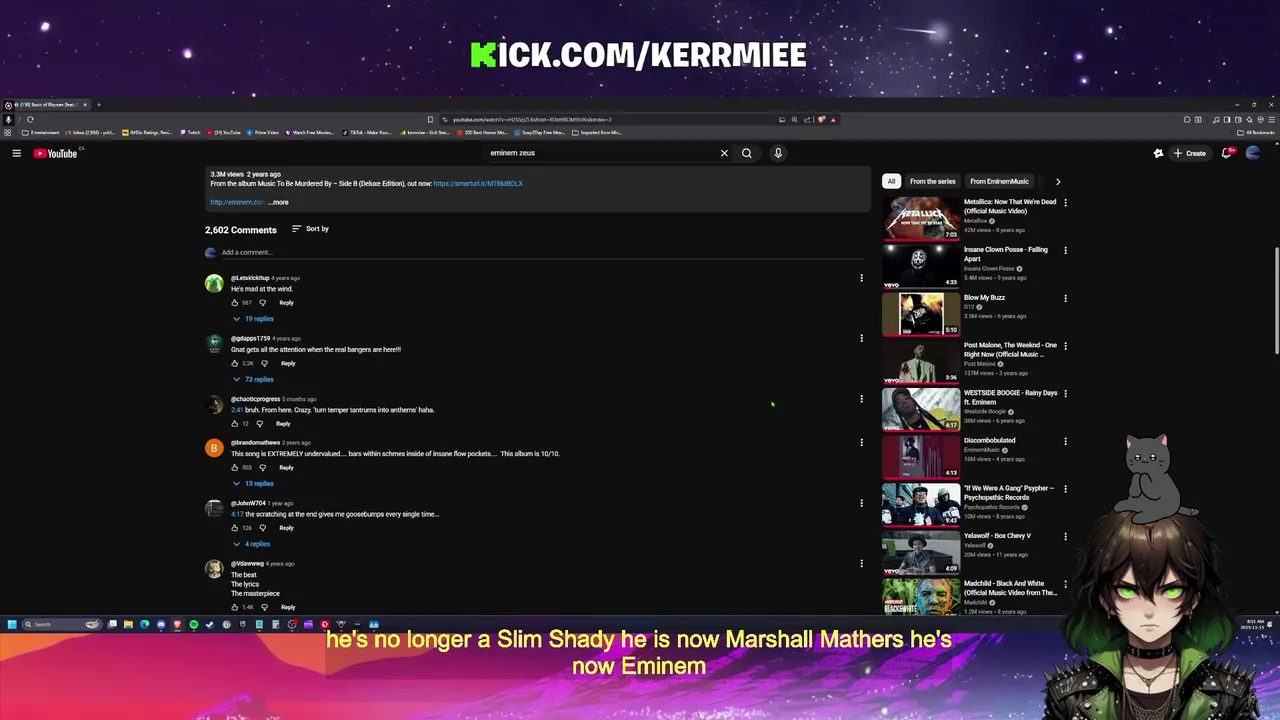Expand 73 replies under @gdapps1759
Screen dimensions: 1280x720
pyautogui.click(x=253, y=380)
